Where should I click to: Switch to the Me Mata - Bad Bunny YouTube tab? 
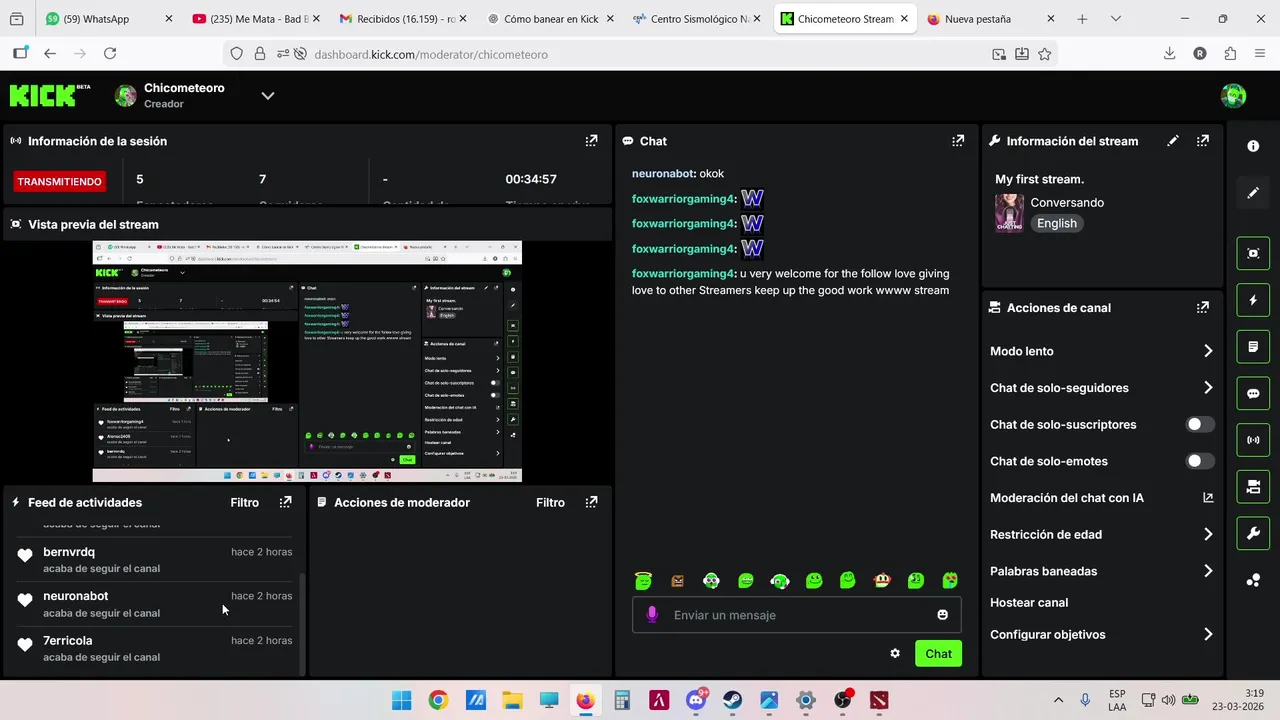256,19
